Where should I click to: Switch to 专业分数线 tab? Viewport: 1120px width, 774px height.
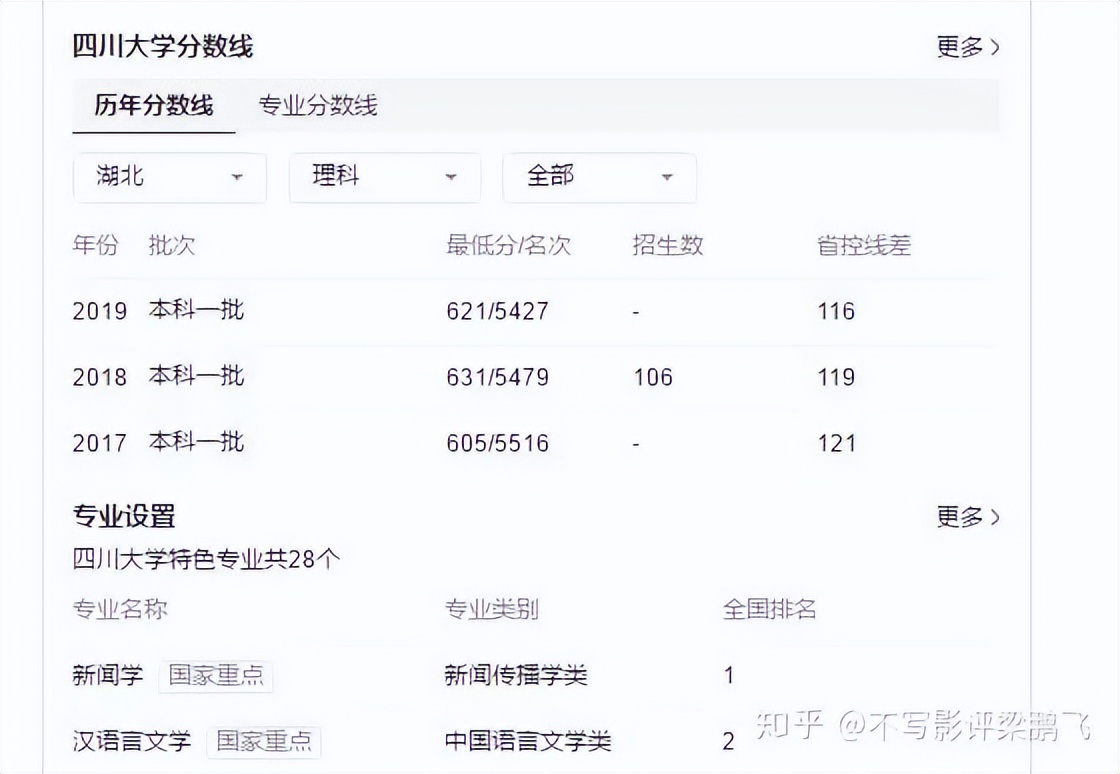tap(318, 106)
